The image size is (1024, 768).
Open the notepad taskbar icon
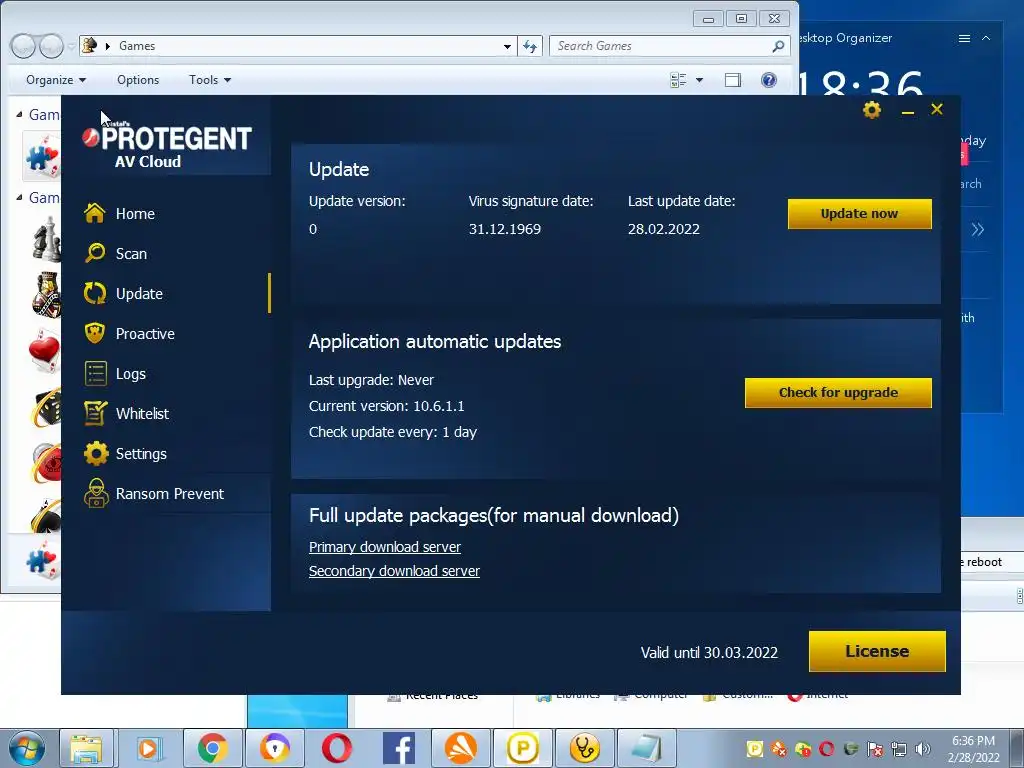(x=647, y=748)
